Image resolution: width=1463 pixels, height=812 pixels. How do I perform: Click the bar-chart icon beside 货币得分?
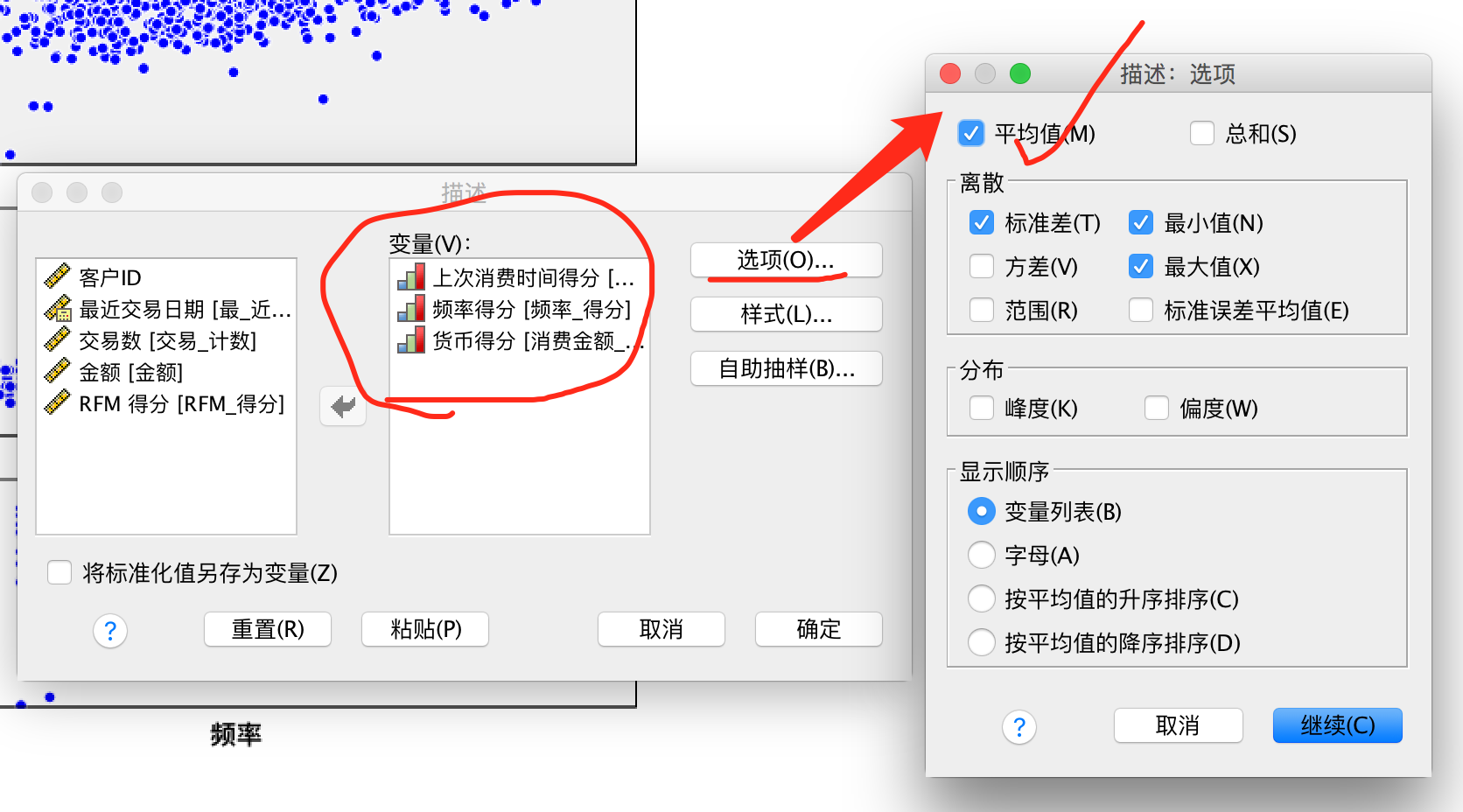point(411,339)
